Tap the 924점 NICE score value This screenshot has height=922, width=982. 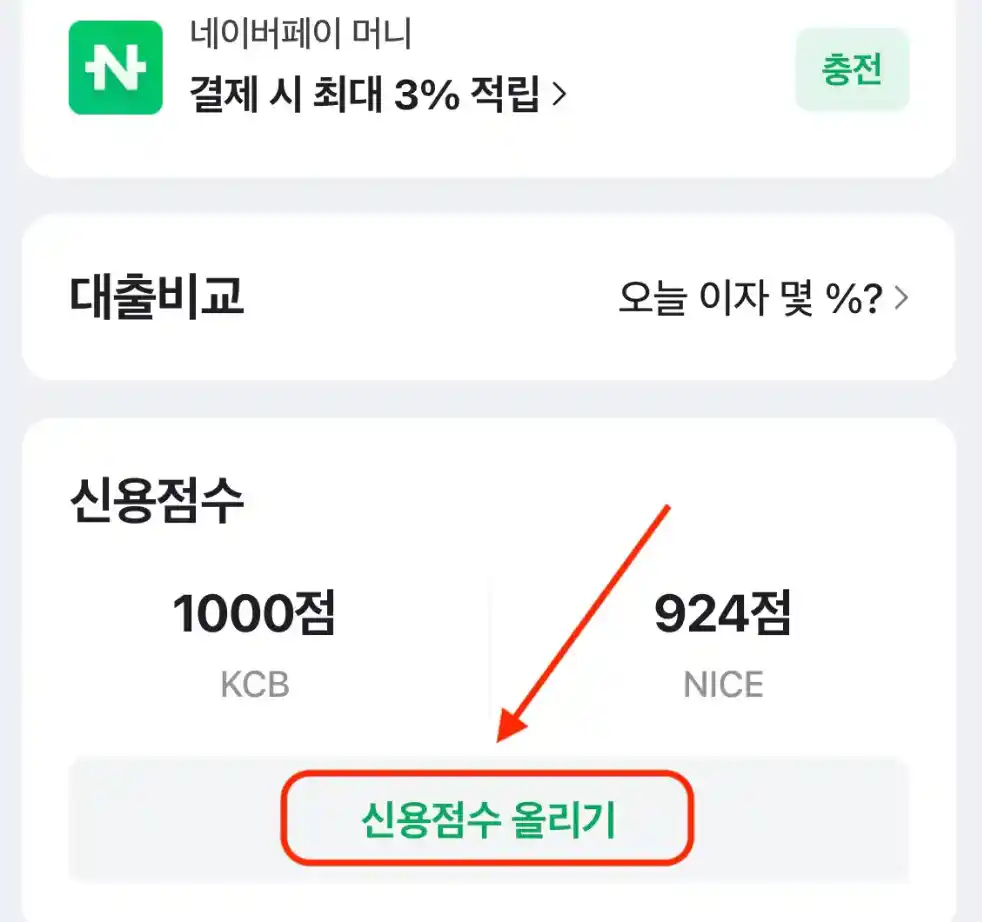coord(723,614)
